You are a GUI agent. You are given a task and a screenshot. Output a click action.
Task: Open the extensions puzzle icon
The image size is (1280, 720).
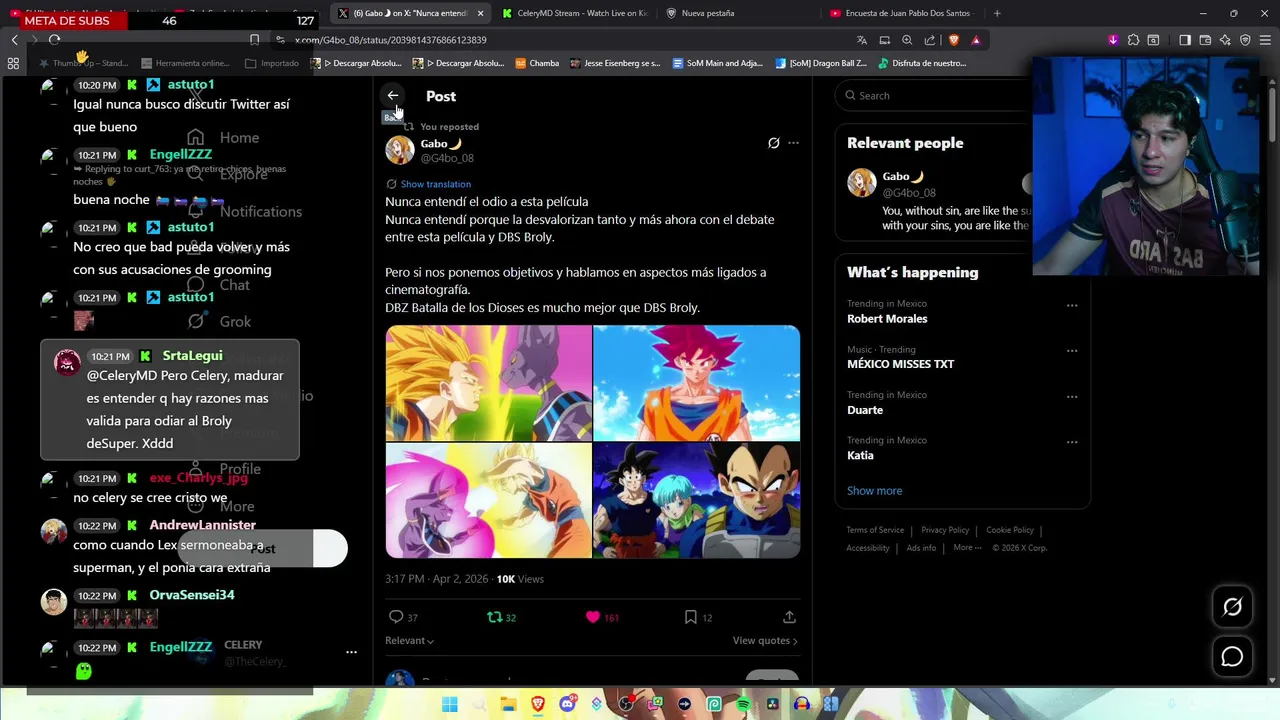[1133, 40]
